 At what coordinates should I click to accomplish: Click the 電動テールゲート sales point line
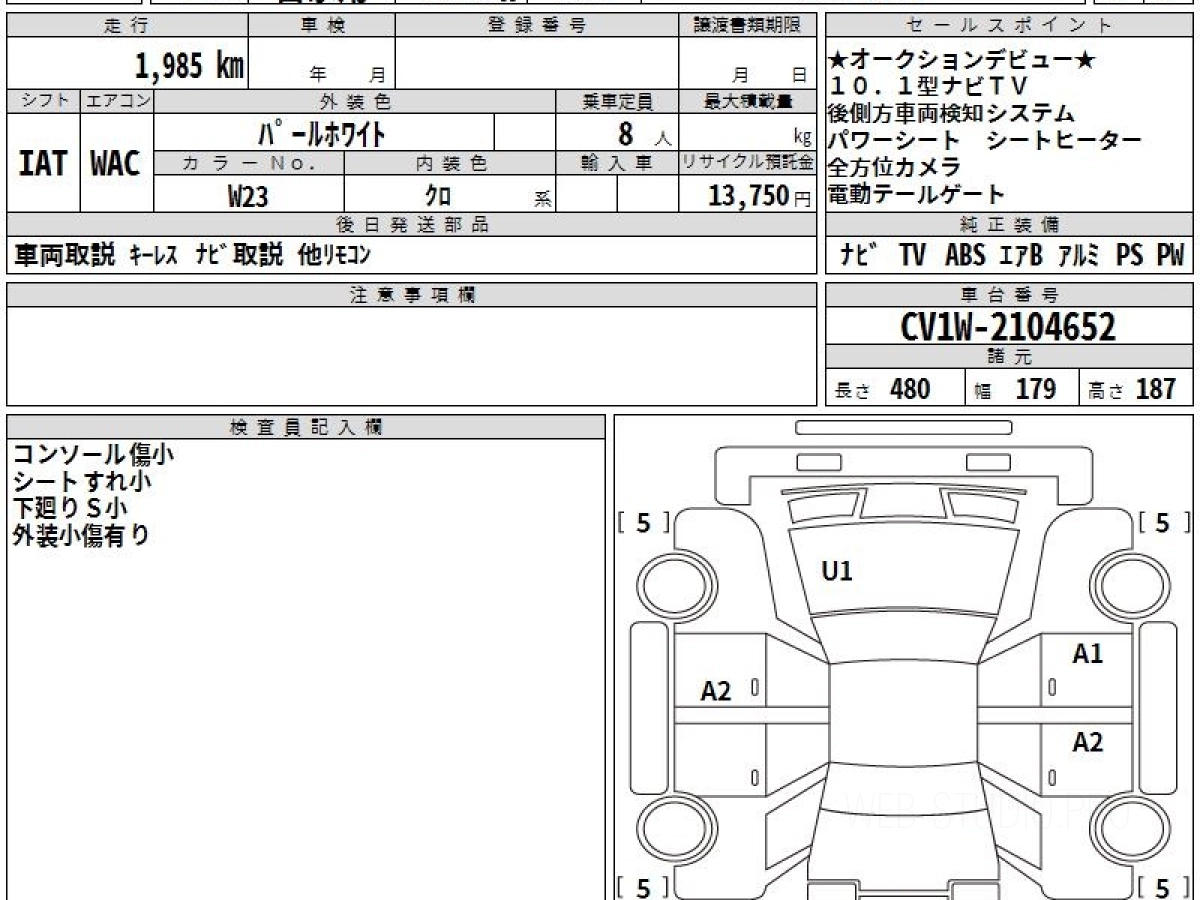tap(916, 194)
